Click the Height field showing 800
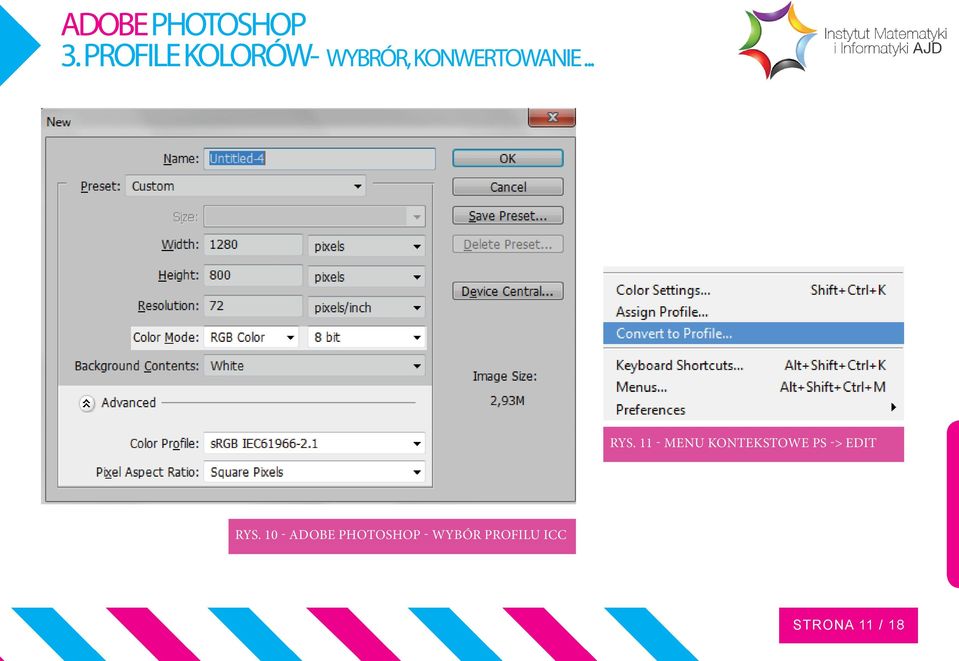The height and width of the screenshot is (661, 959). 253,275
